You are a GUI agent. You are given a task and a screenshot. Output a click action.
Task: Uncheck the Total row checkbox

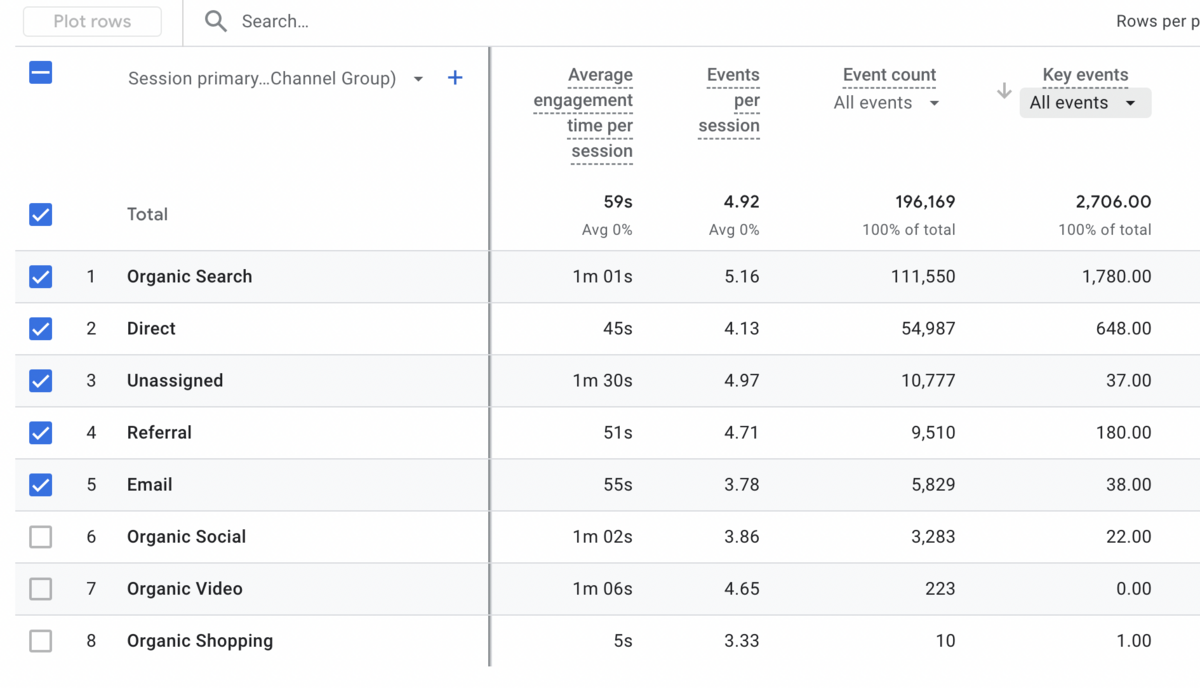click(41, 214)
